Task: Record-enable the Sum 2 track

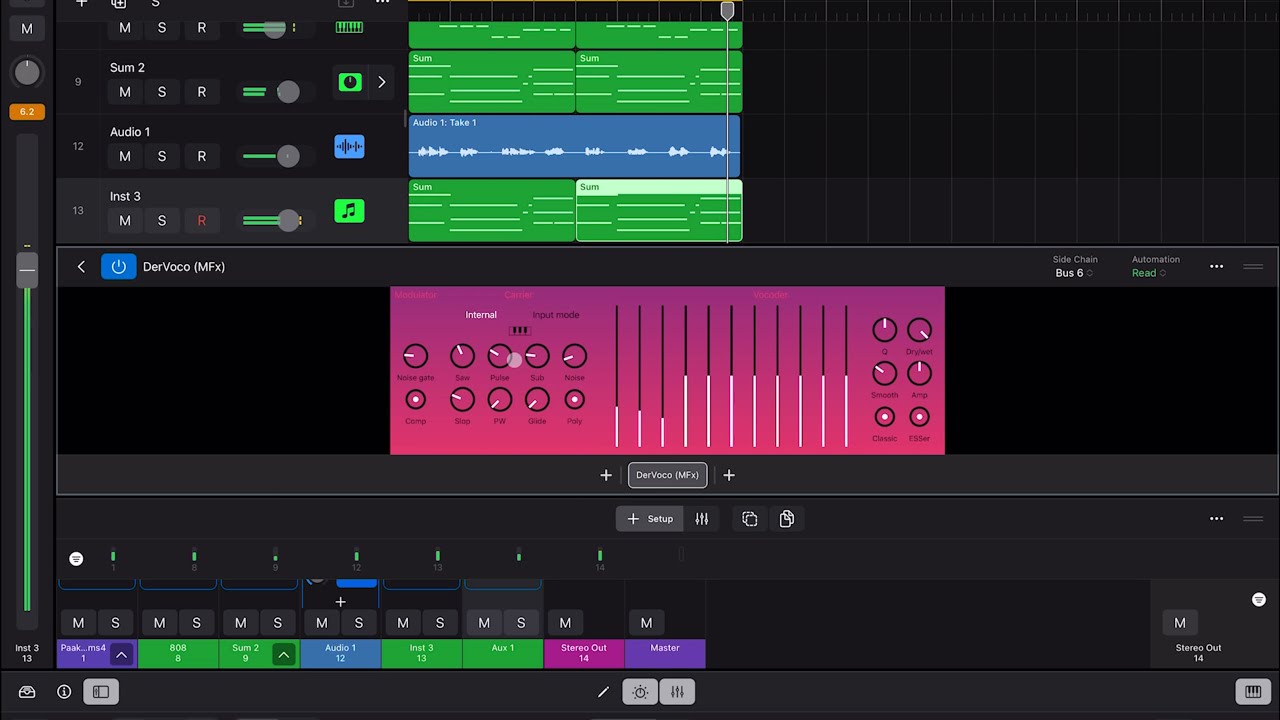Action: click(201, 92)
